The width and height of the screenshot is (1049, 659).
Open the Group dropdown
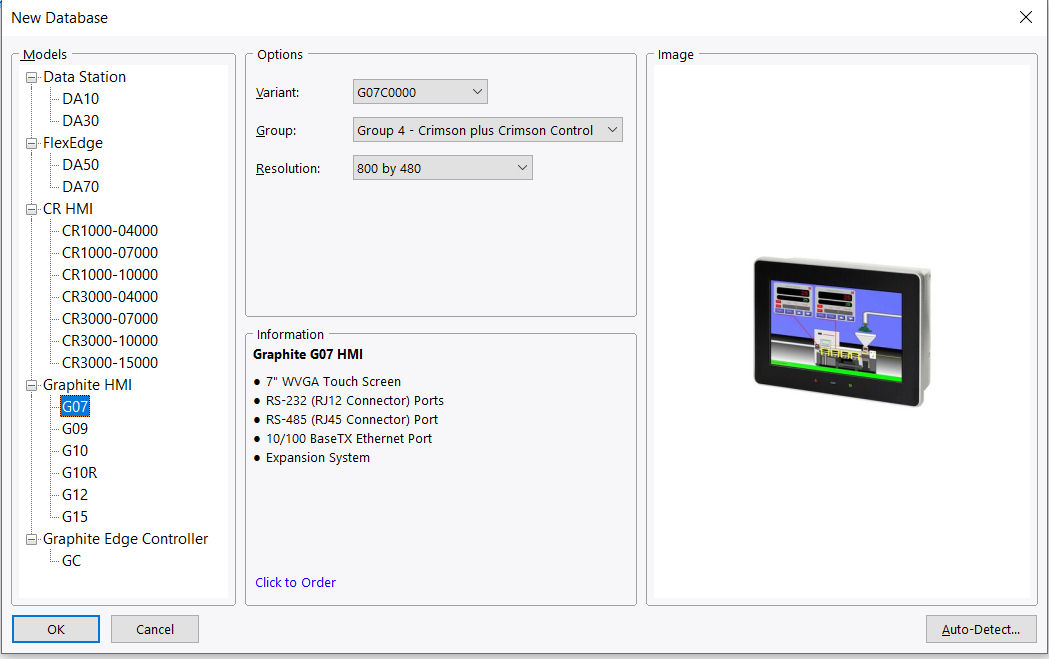[488, 130]
